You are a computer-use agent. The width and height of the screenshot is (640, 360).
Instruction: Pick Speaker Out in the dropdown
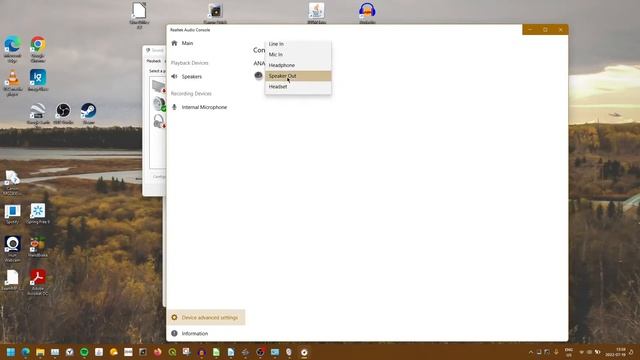[x=298, y=76]
